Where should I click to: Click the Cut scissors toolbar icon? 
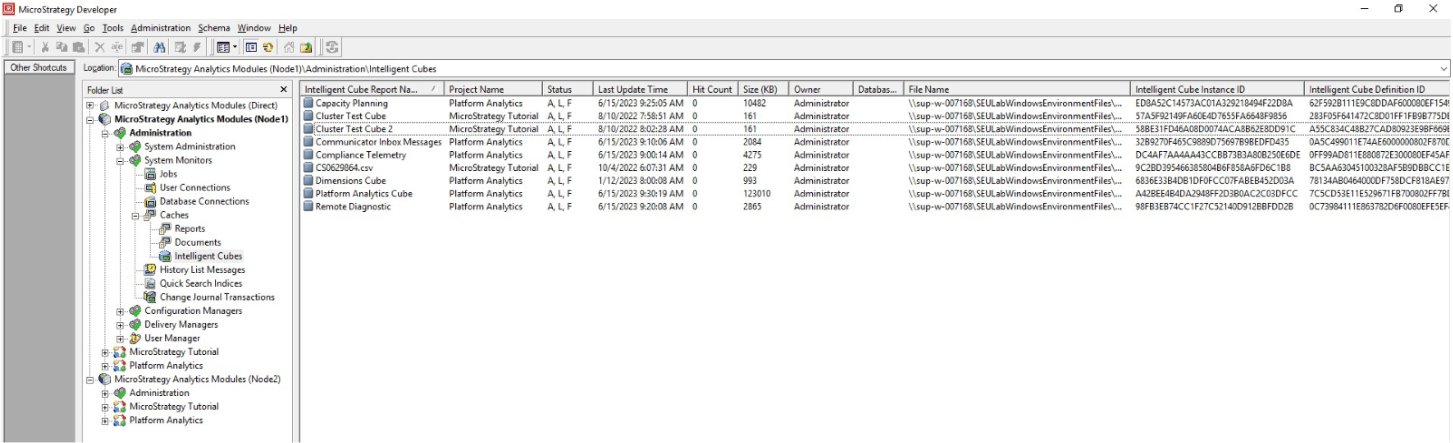point(45,47)
